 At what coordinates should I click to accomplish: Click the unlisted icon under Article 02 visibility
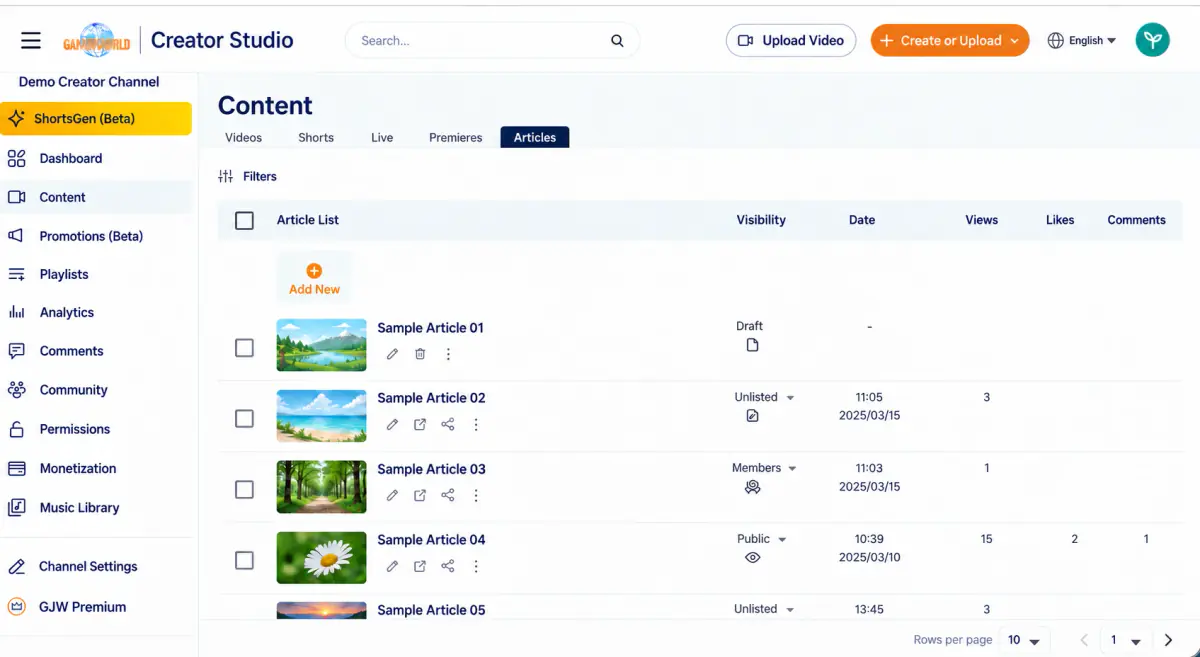753,416
